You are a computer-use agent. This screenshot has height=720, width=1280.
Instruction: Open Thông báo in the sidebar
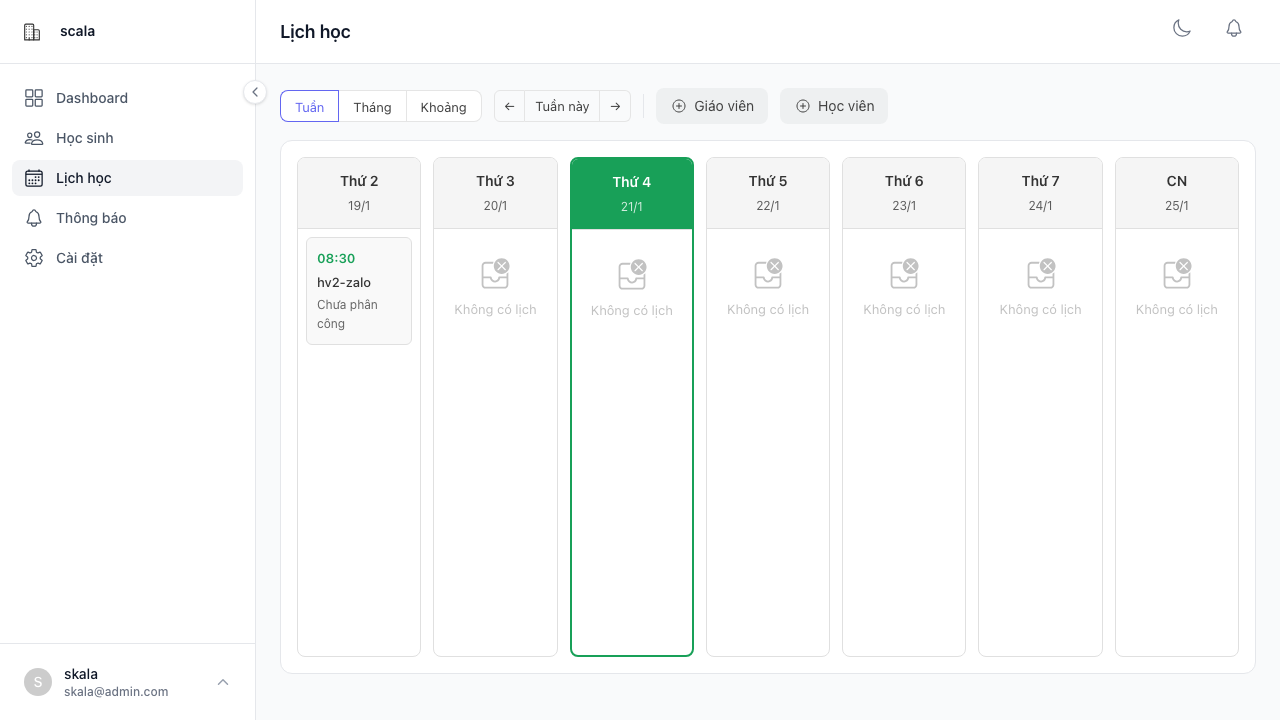tap(90, 218)
